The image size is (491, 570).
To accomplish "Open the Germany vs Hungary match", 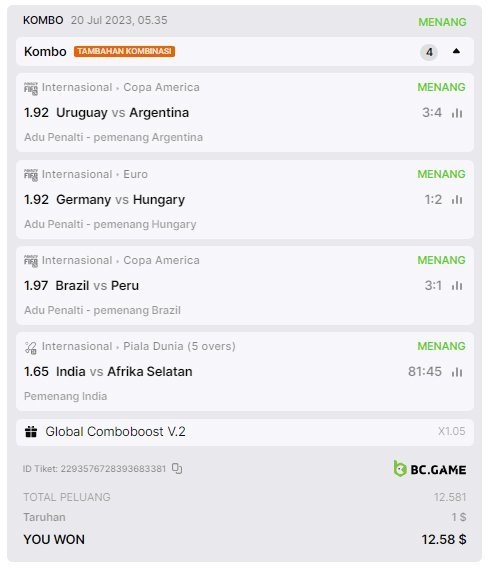I will (x=120, y=200).
